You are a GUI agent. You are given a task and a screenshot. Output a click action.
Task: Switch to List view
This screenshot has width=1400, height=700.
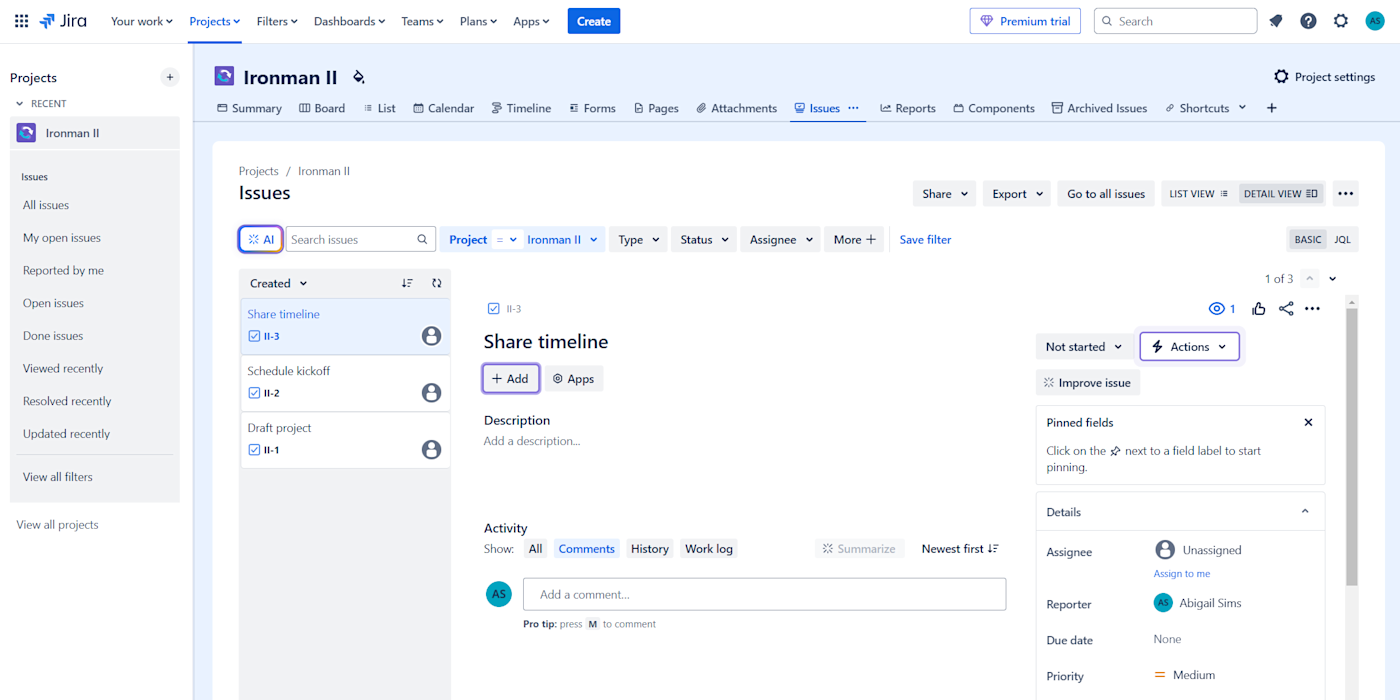(1199, 194)
